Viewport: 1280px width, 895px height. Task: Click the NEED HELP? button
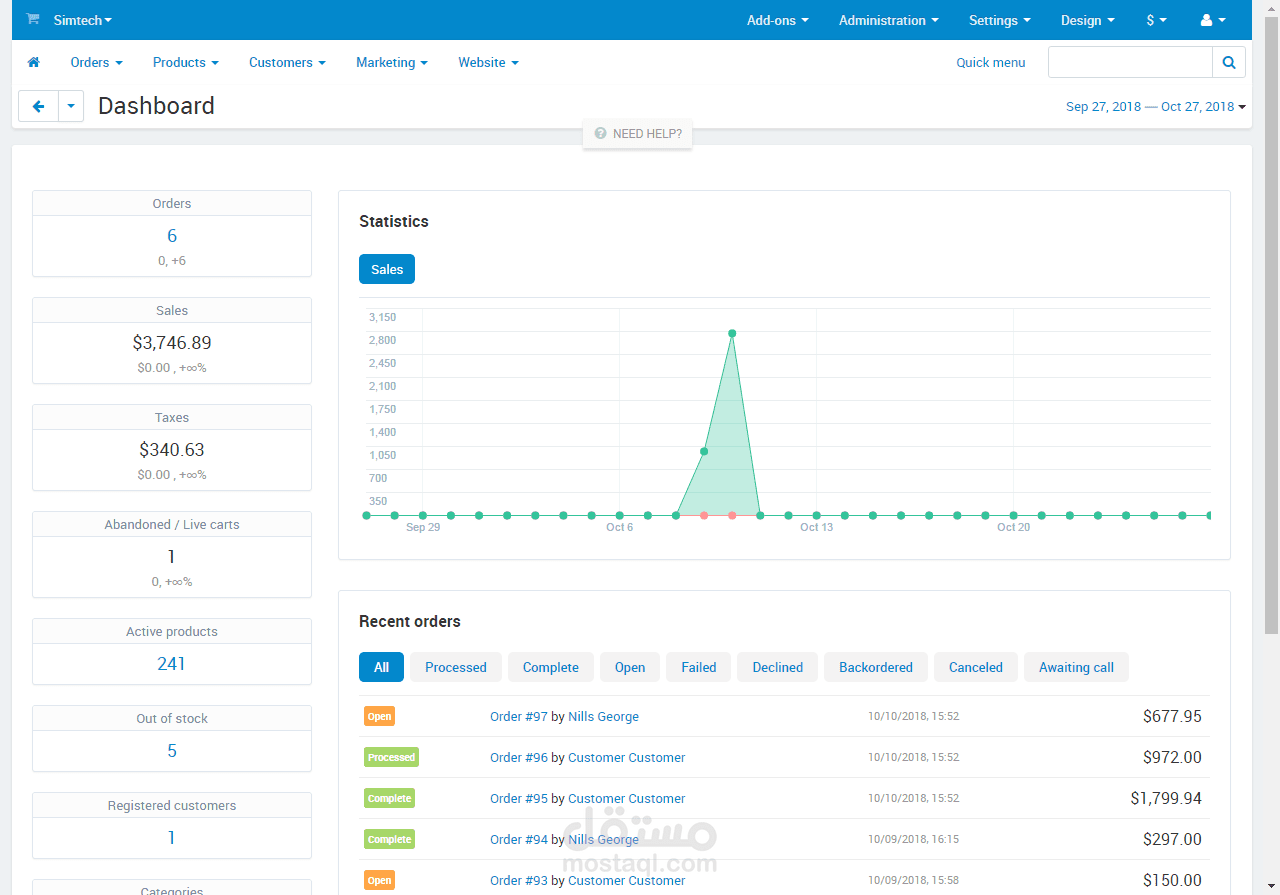tap(638, 133)
